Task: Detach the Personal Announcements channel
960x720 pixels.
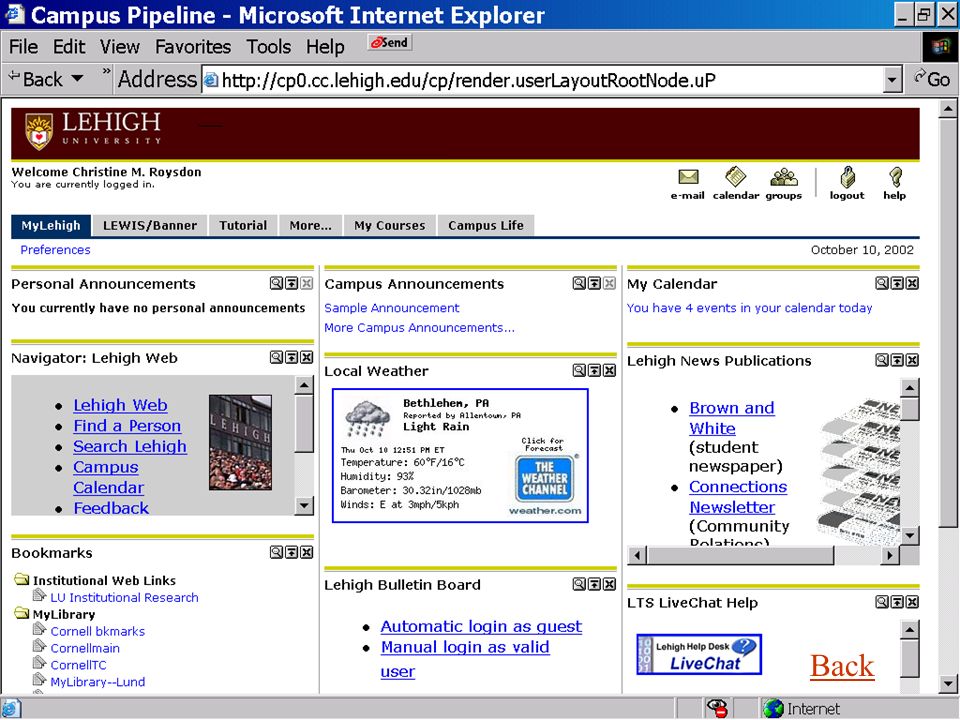Action: (276, 283)
